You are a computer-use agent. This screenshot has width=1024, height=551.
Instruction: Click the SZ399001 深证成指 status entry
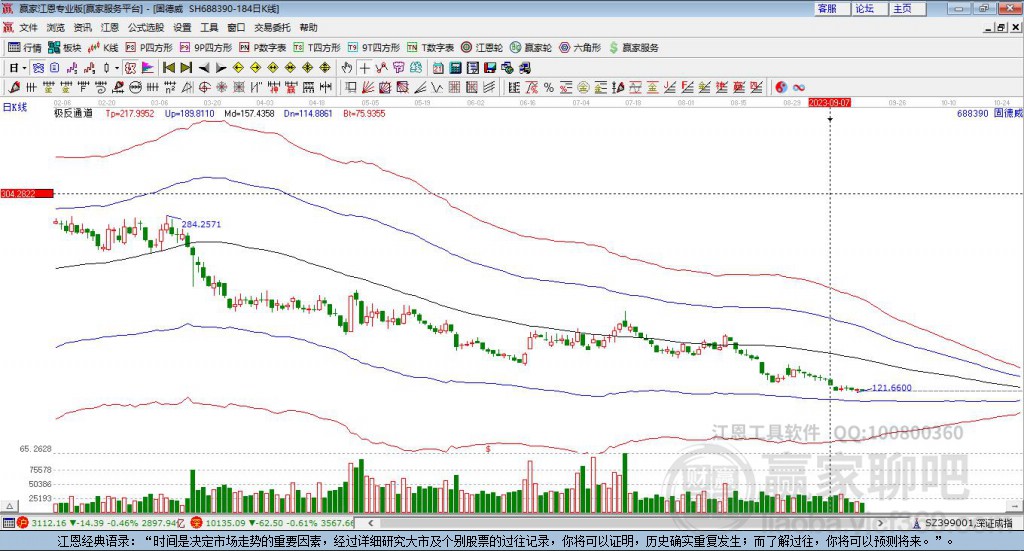click(963, 523)
